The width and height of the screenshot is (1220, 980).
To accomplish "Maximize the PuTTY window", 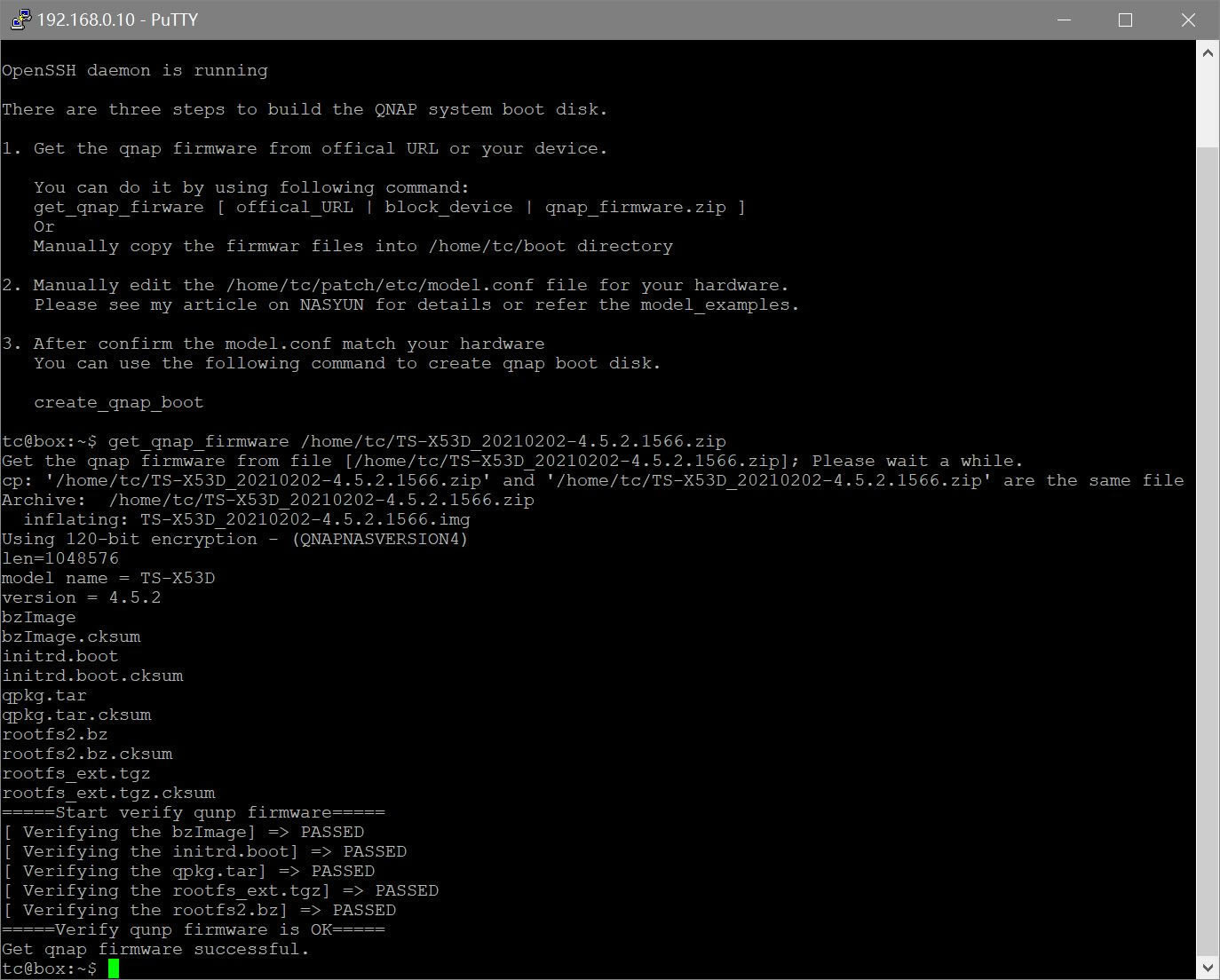I will (1125, 20).
